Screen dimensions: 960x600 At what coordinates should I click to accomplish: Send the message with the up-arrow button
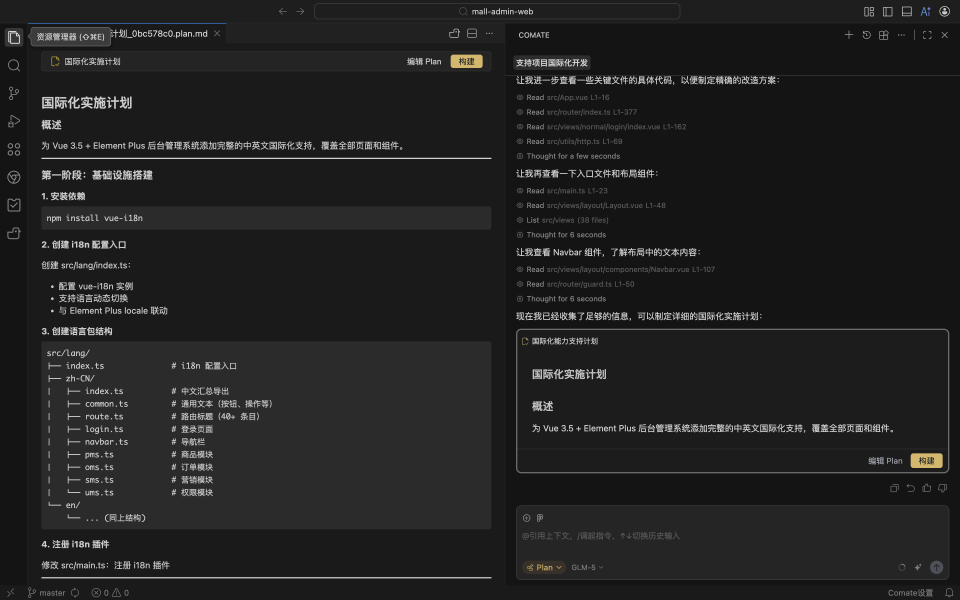click(936, 568)
